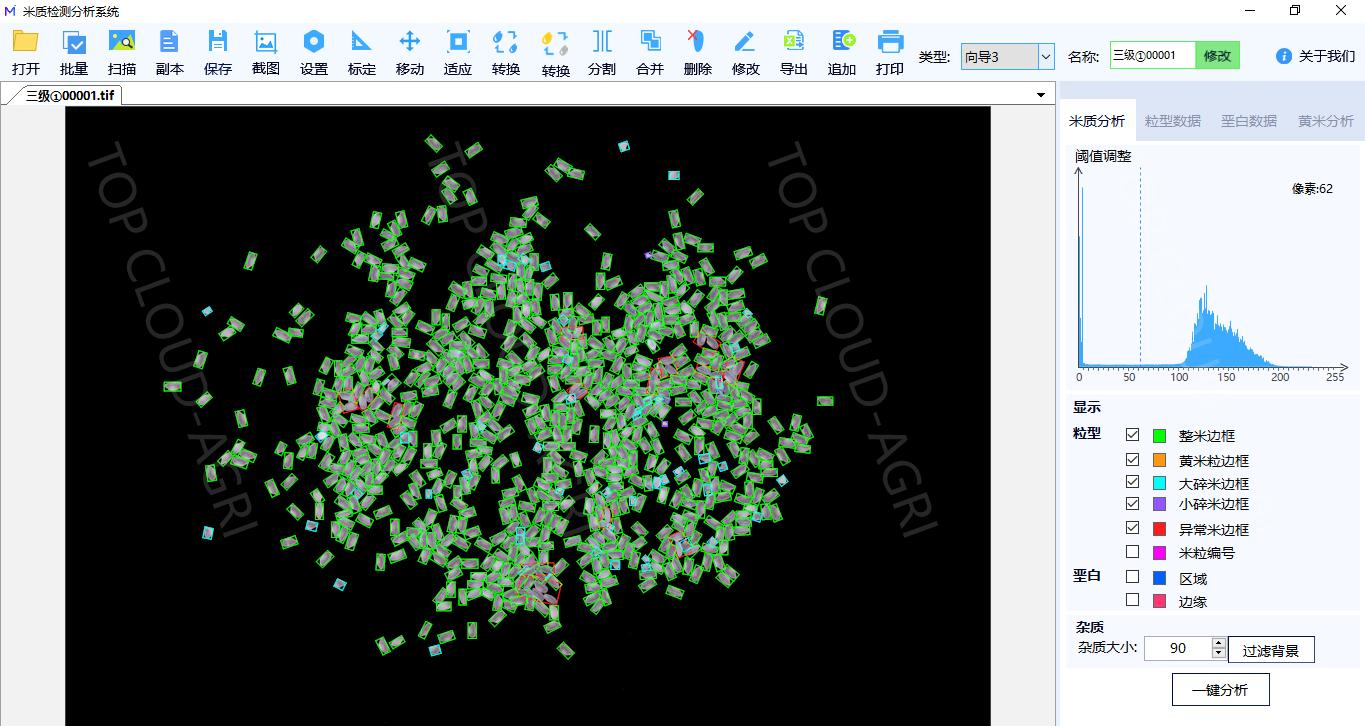This screenshot has height=726, width=1365.
Task: Click the pink 边缘 color swatch
Action: [1159, 601]
